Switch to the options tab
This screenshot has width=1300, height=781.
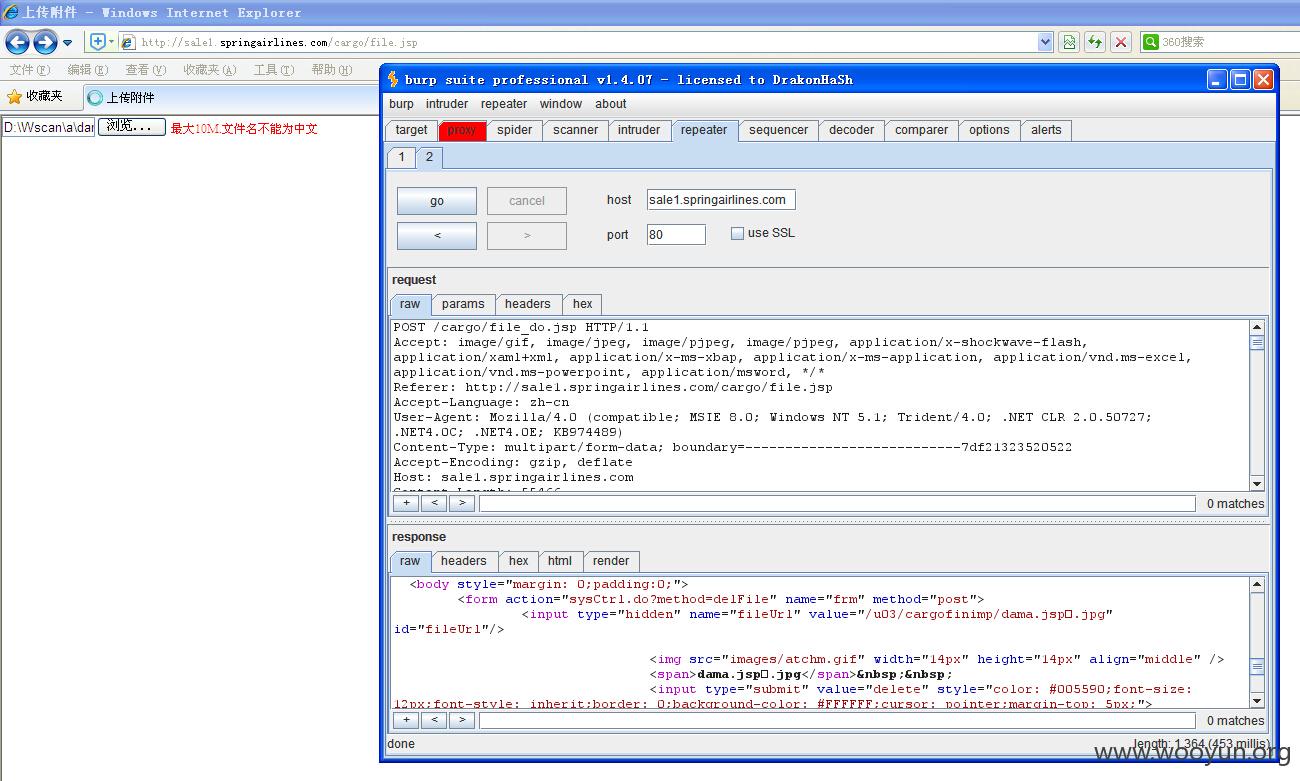[x=989, y=130]
